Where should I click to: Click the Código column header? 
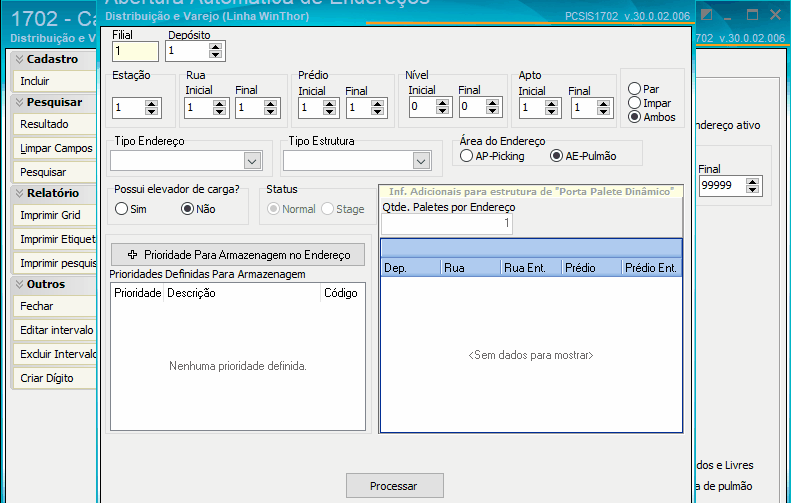point(343,293)
